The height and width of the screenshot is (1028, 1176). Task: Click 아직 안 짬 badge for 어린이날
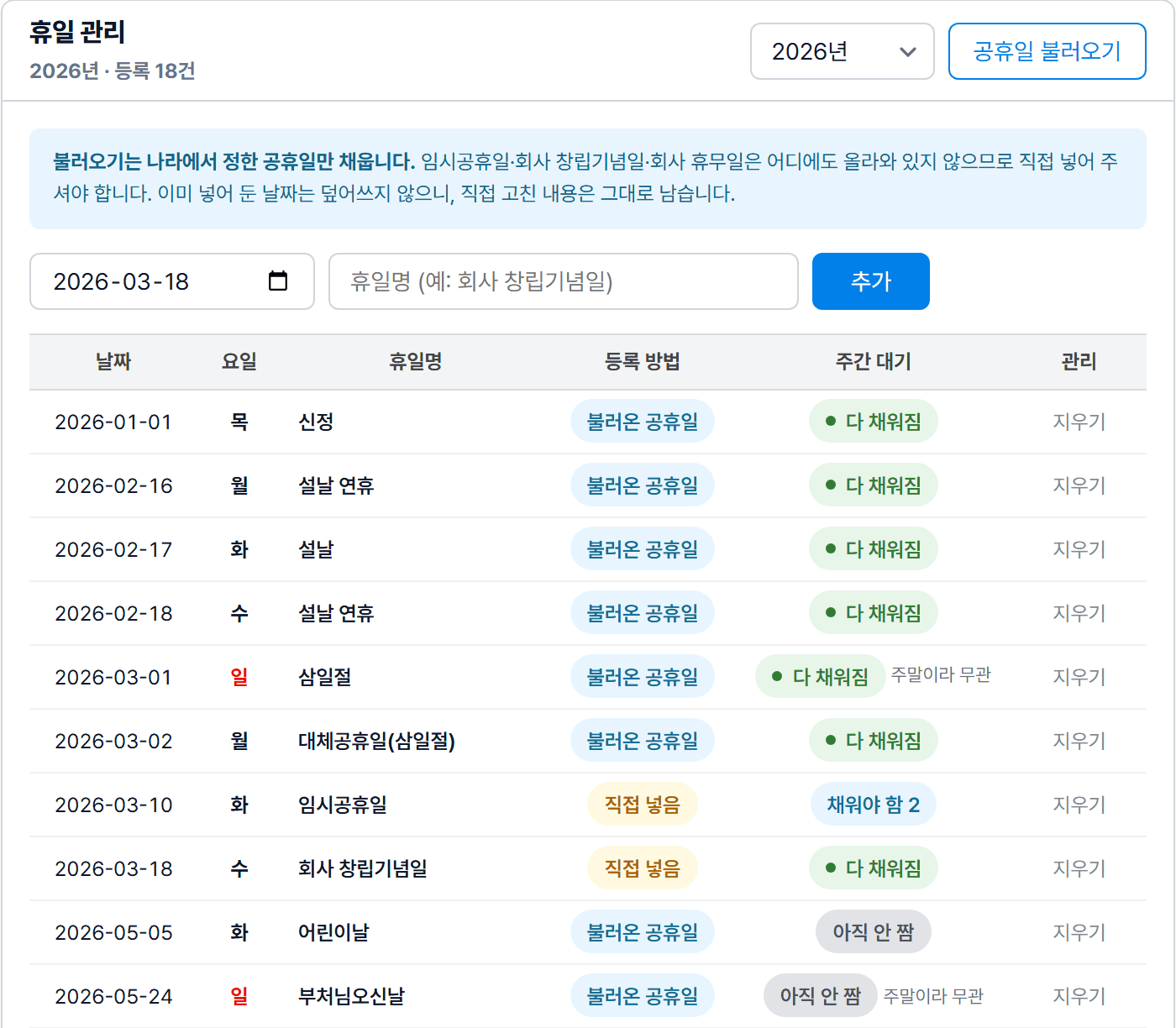coord(874,932)
